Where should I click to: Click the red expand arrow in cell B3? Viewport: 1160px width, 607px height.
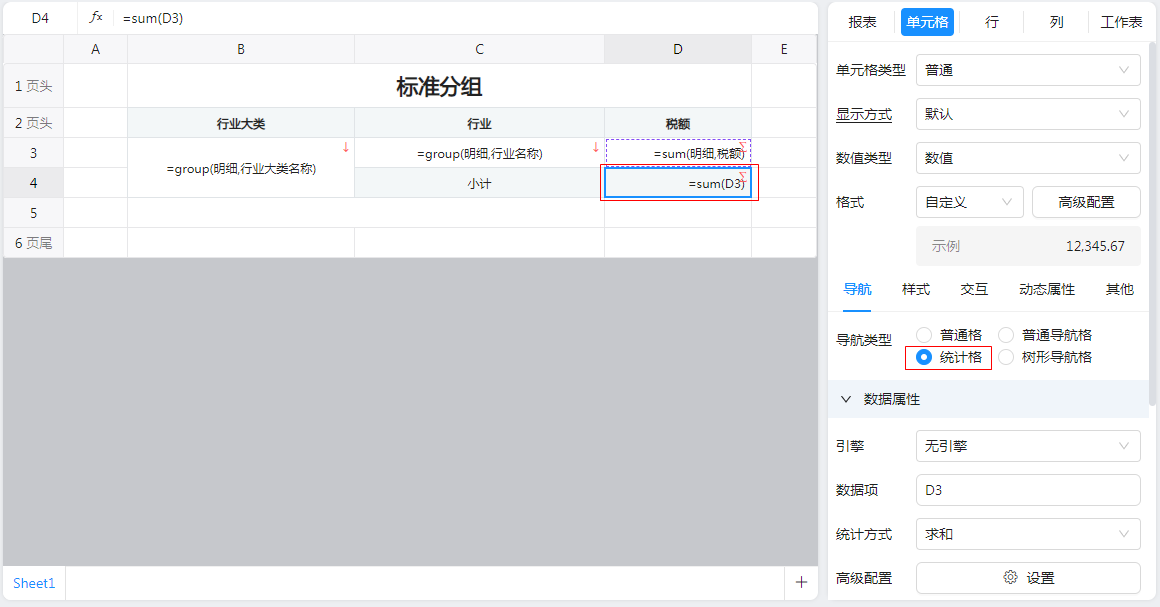click(346, 147)
